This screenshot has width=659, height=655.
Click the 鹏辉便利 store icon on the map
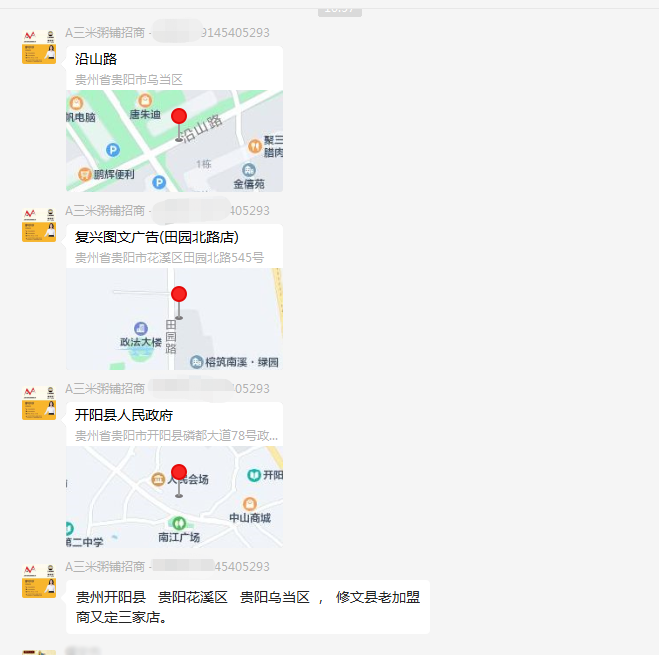86,174
